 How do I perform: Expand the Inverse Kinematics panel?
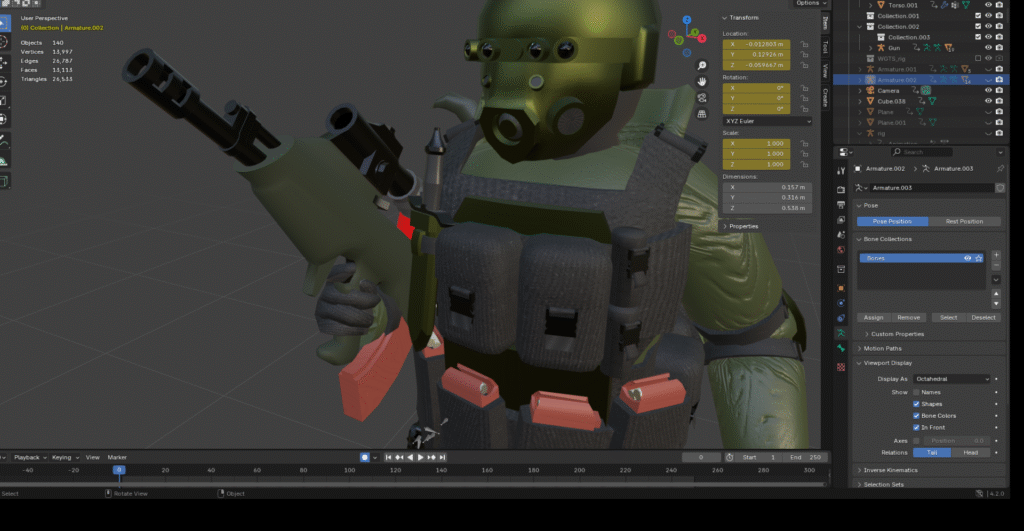coord(890,470)
